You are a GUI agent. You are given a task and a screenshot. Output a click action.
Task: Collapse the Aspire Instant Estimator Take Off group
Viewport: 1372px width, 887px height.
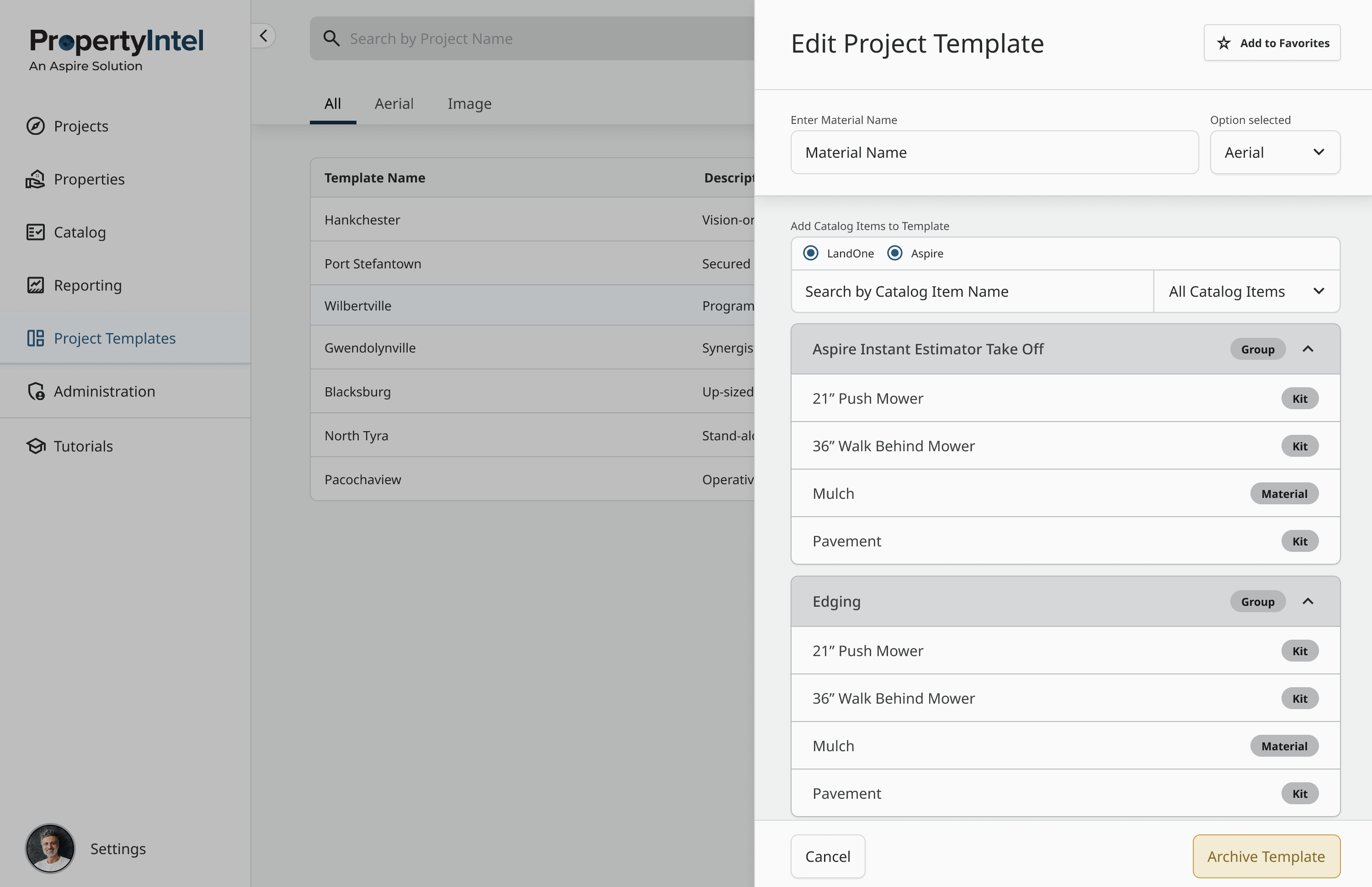click(x=1308, y=349)
